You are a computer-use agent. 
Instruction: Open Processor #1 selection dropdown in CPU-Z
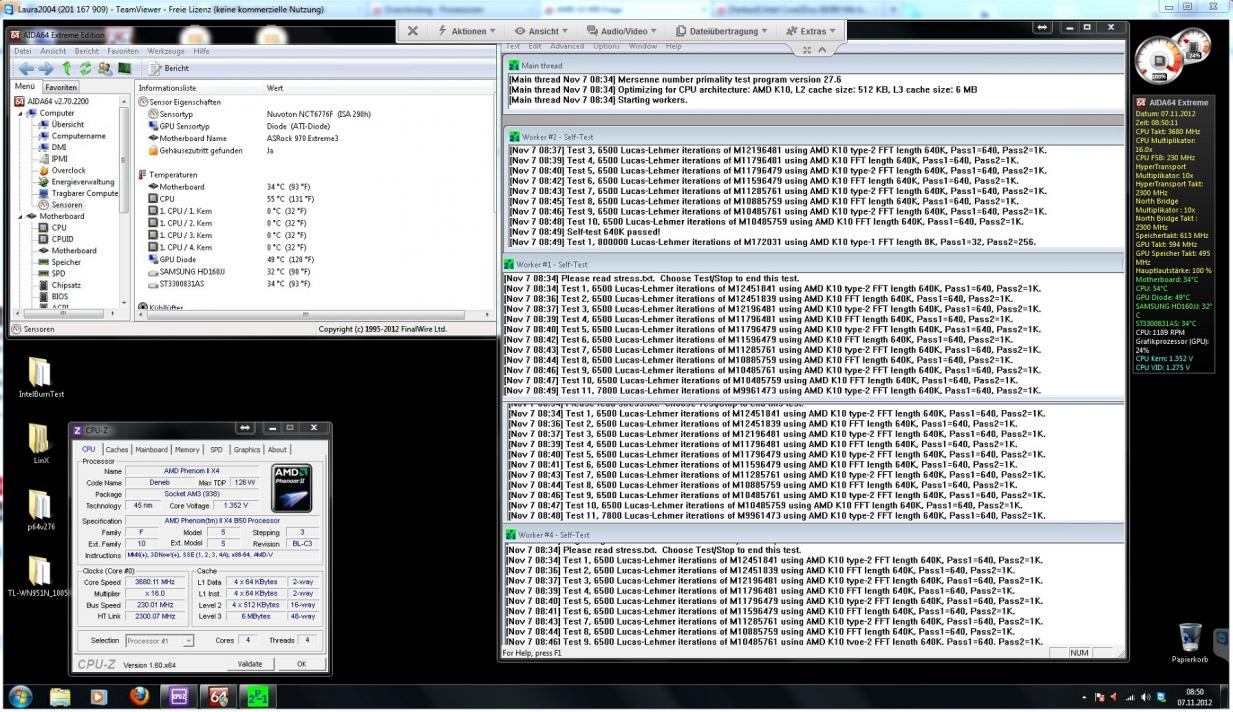point(159,640)
